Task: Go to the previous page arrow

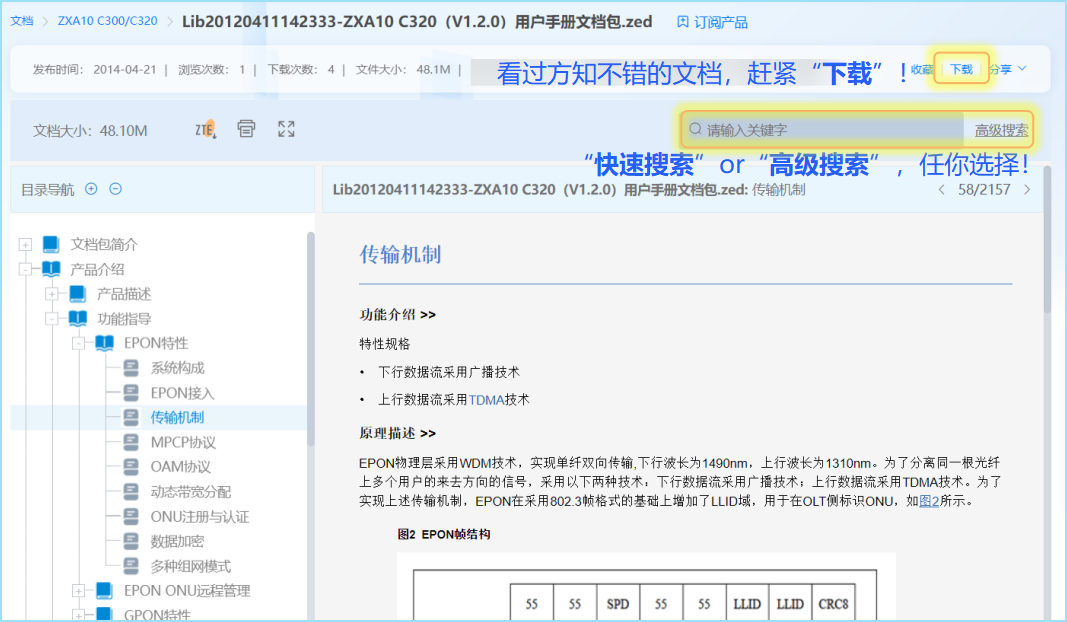Action: 941,190
